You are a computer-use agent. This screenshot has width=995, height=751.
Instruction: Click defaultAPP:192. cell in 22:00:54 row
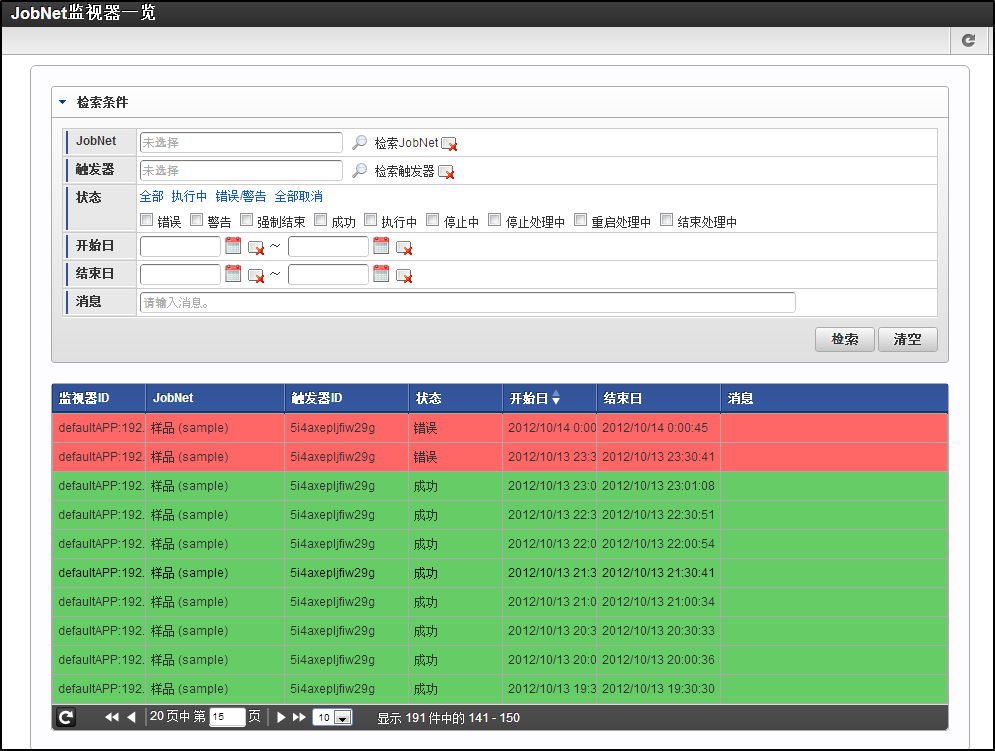[101, 543]
